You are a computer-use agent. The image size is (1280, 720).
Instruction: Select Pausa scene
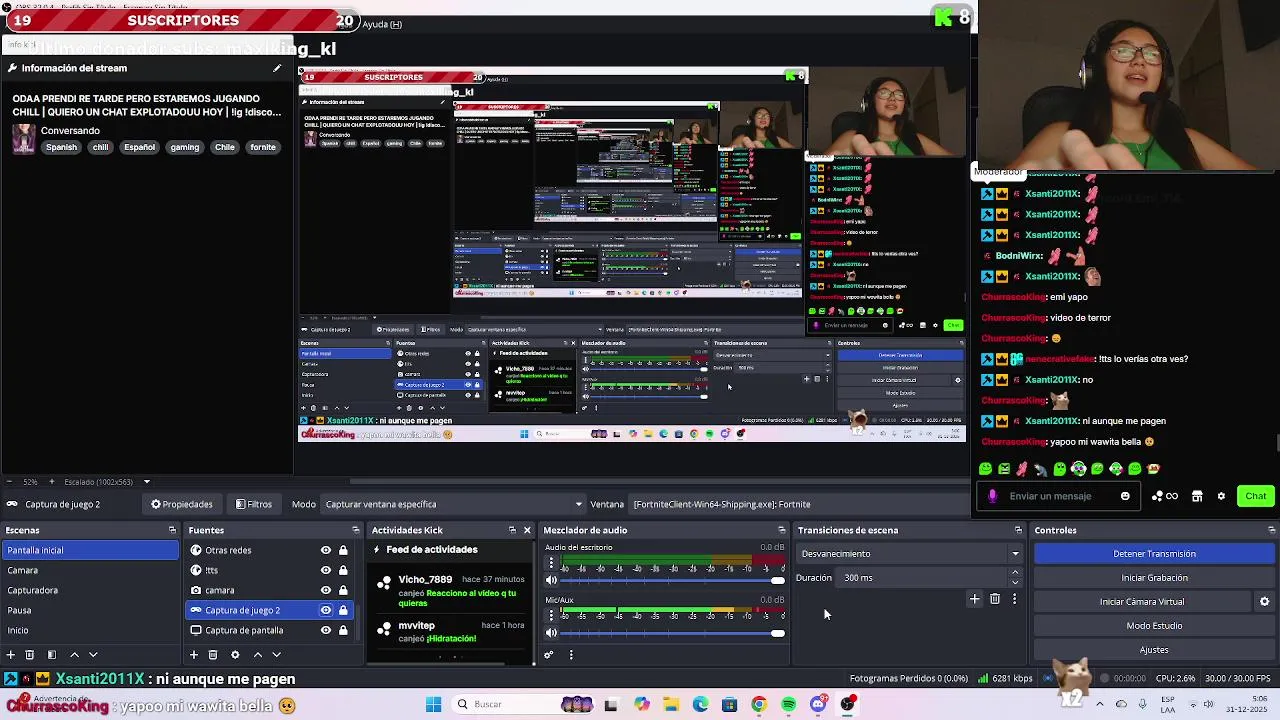(90, 610)
